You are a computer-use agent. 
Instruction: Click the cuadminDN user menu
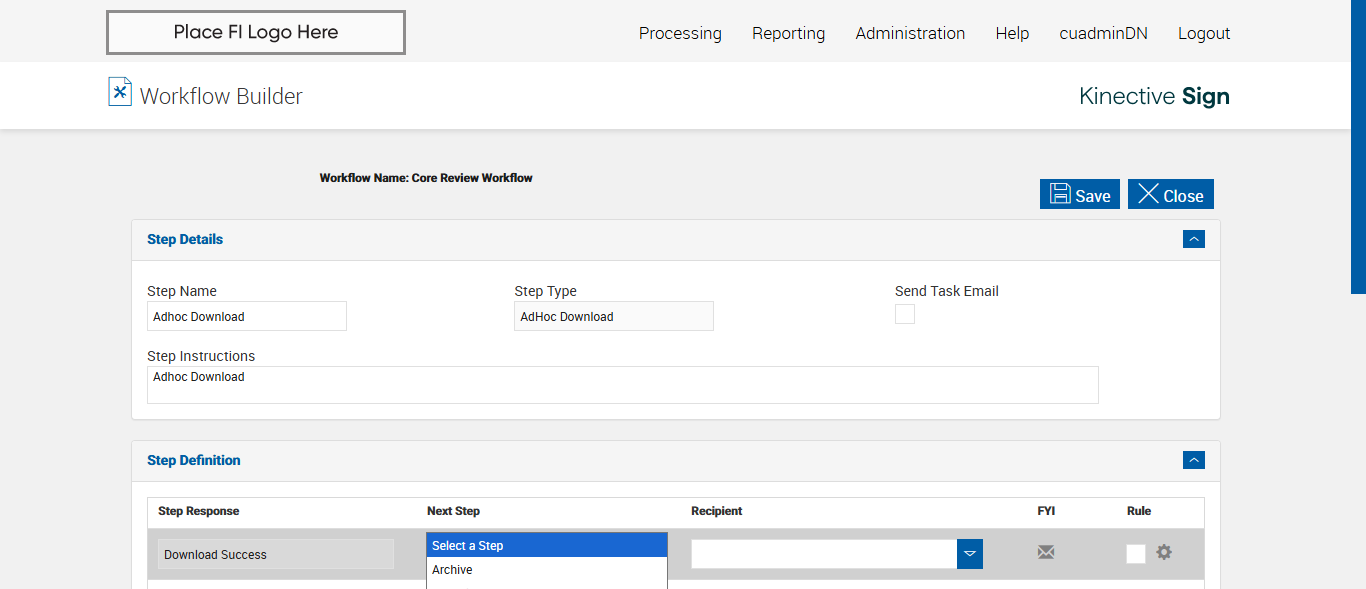[x=1104, y=33]
